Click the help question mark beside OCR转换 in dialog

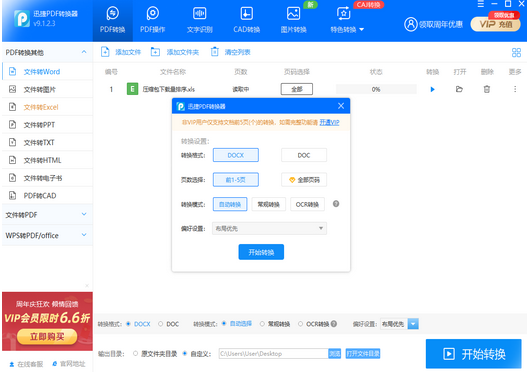pyautogui.click(x=336, y=204)
